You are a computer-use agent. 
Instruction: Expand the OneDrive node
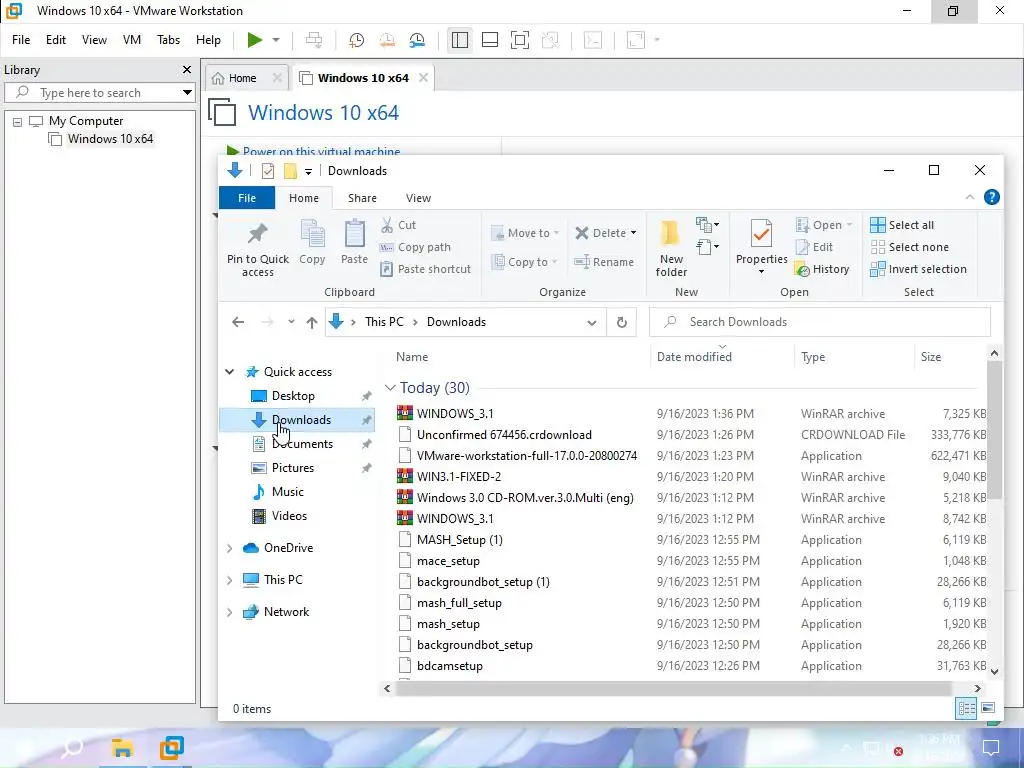[x=230, y=548]
